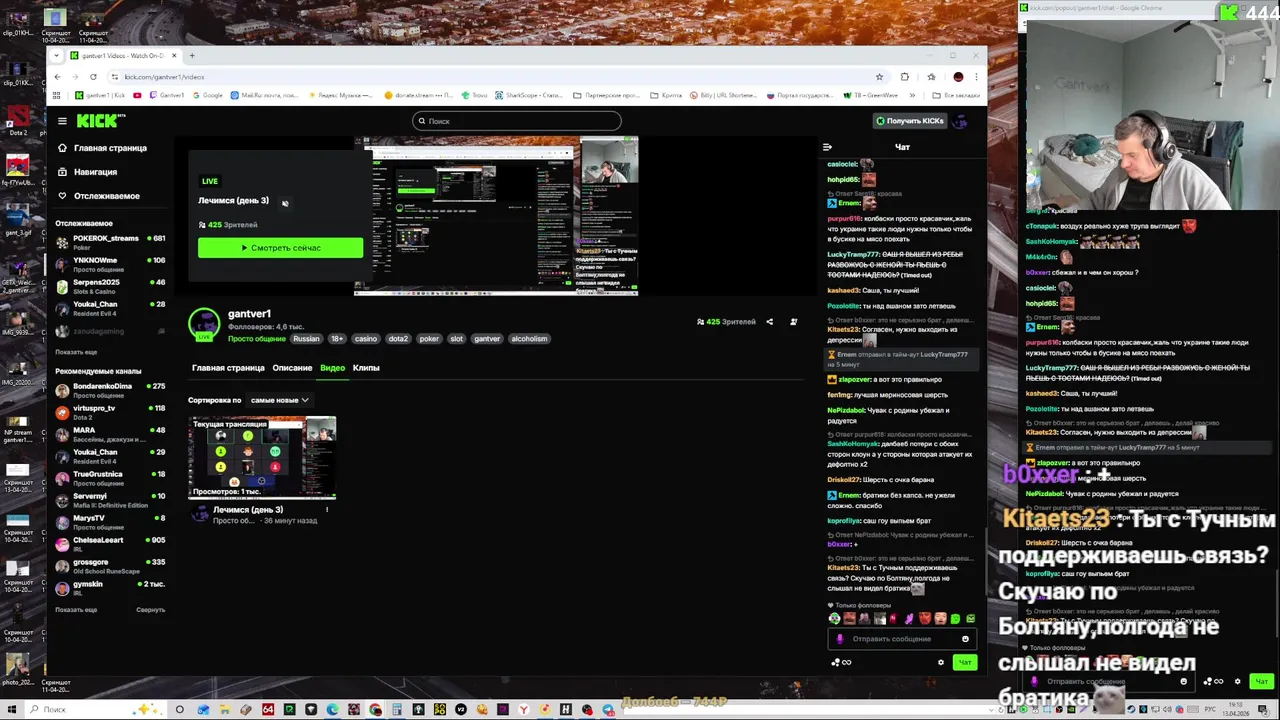This screenshot has height=720, width=1280.
Task: Open Просто общение category link
Action: coord(256,339)
